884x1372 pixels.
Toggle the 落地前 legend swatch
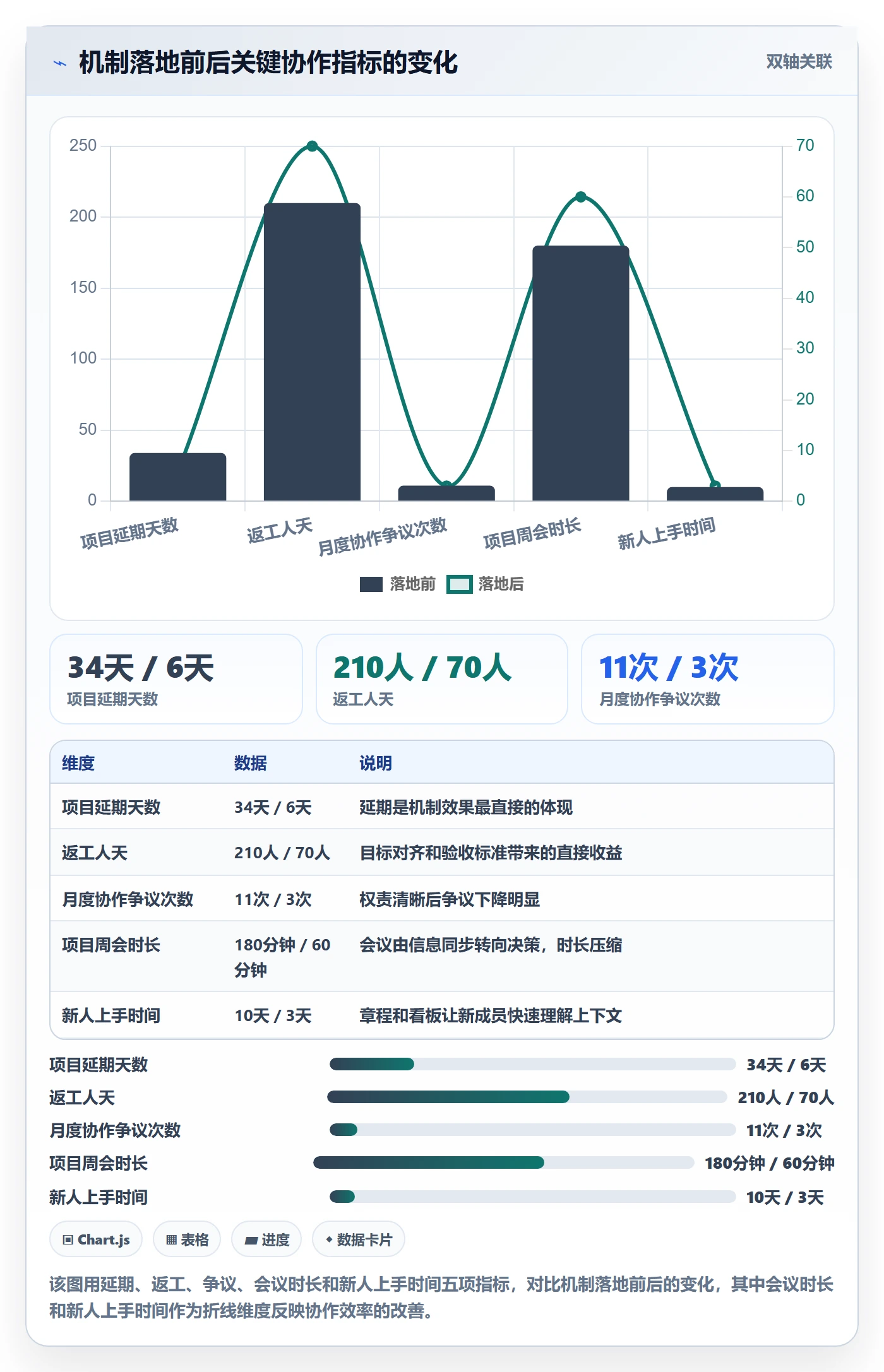(x=371, y=584)
